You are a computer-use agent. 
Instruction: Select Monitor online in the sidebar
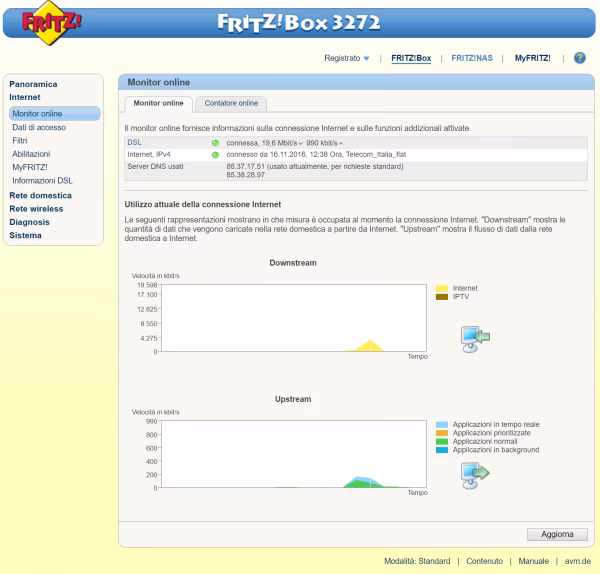tap(54, 114)
